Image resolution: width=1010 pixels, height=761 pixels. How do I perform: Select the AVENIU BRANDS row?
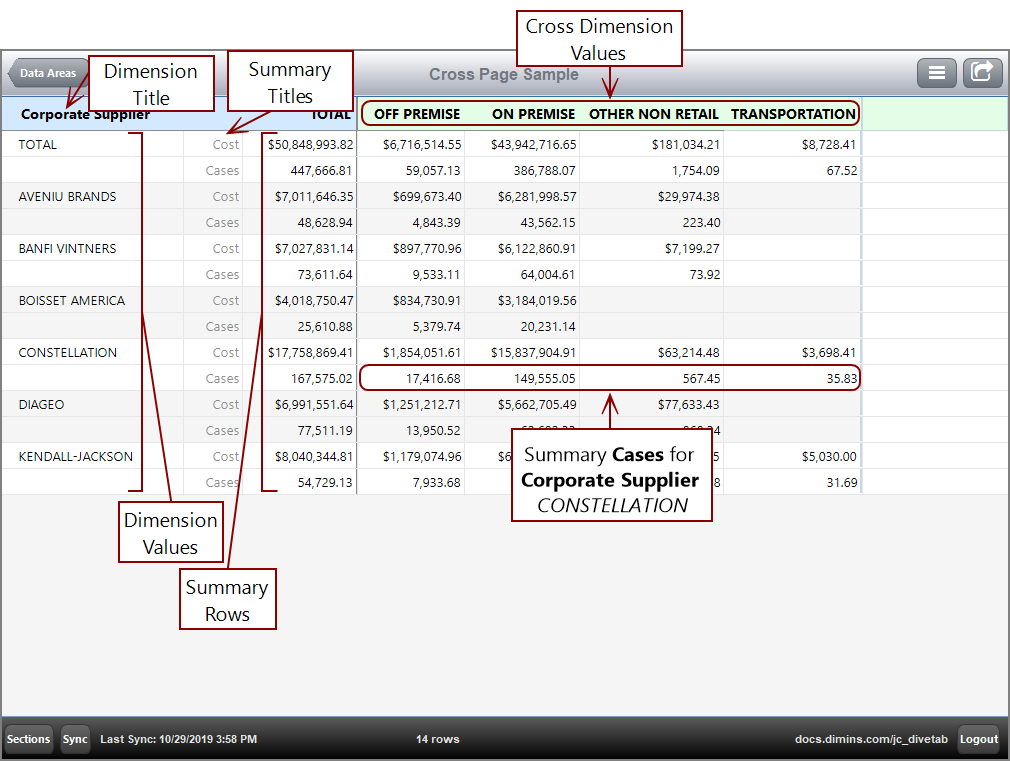67,197
